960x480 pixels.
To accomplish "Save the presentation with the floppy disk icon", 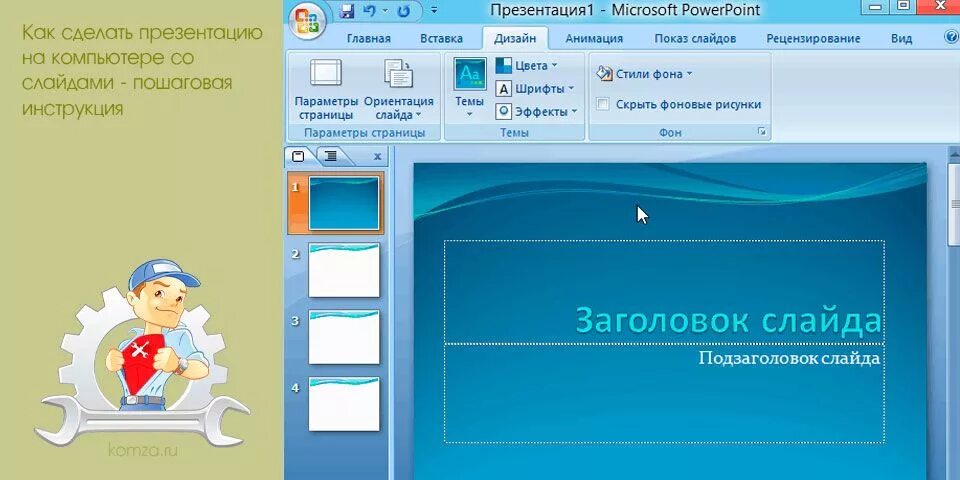I will click(x=347, y=10).
